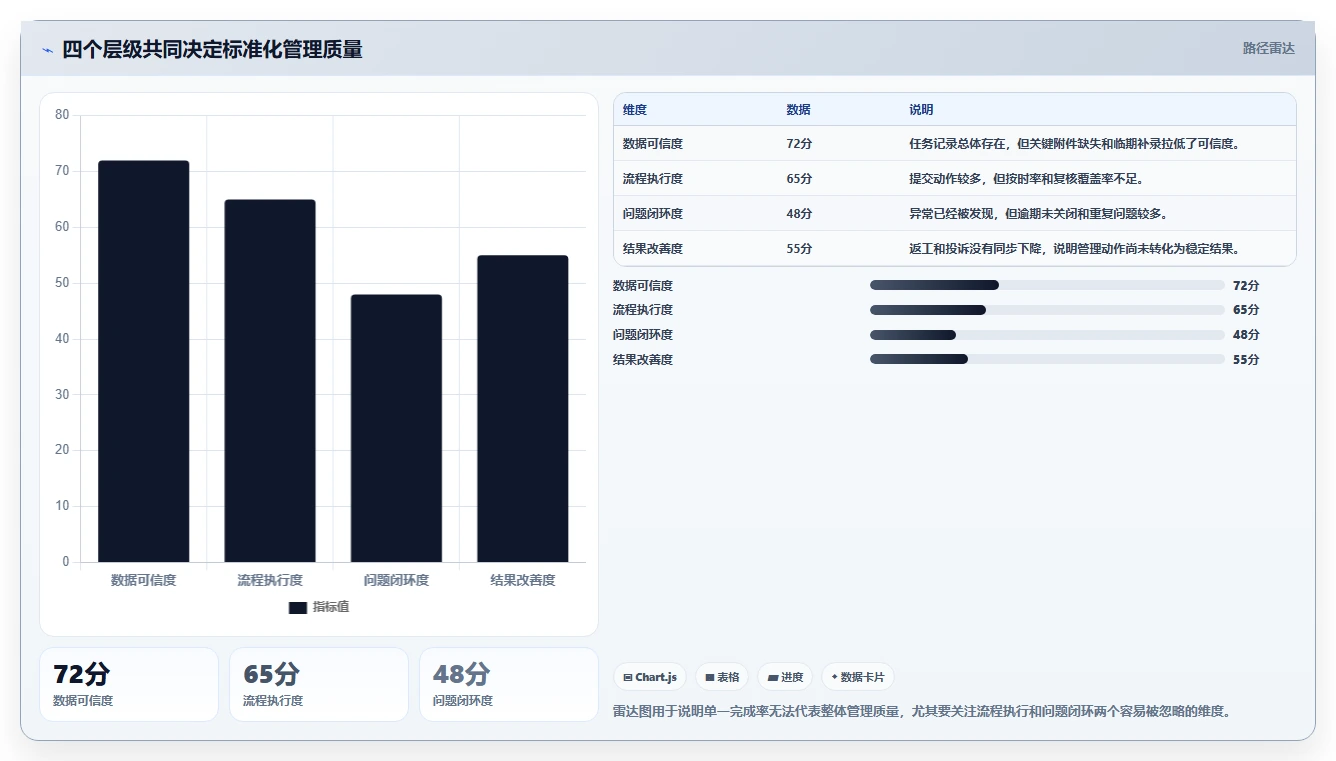Viewport: 1336px width, 761px height.
Task: Click the 说明 column header in the table
Action: 921,110
